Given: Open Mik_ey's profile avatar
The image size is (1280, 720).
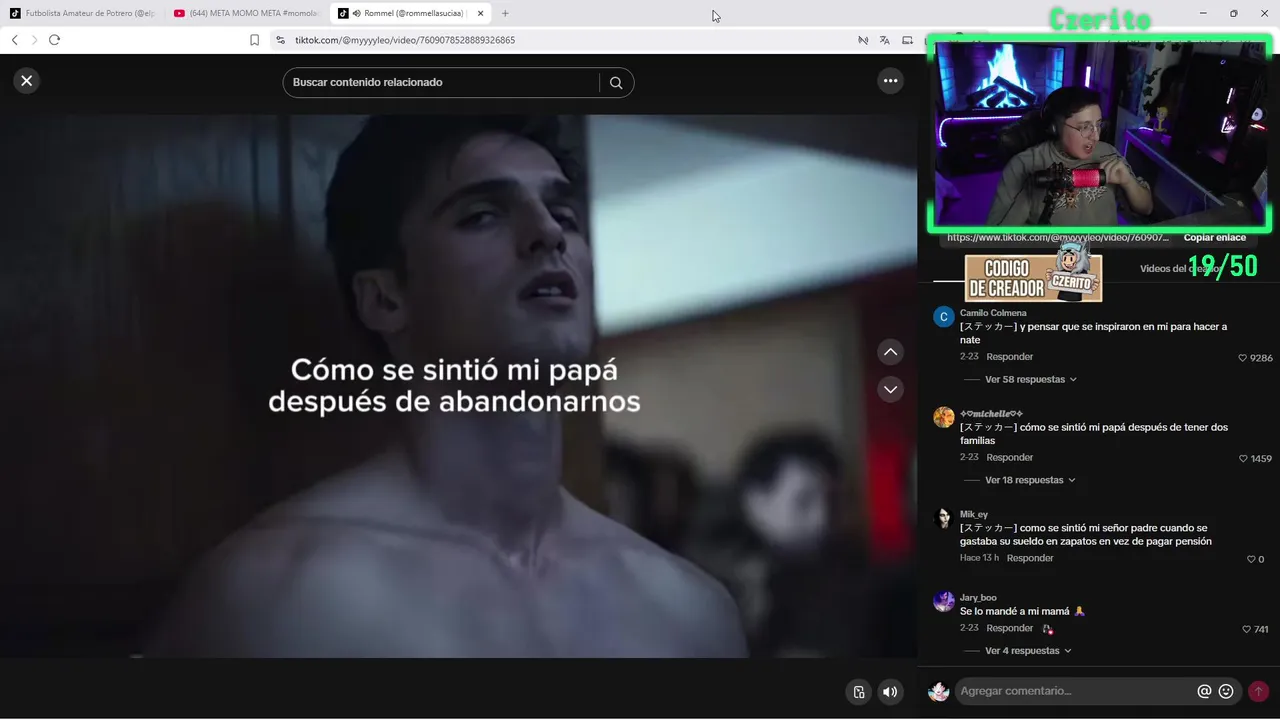Looking at the screenshot, I should click(943, 518).
